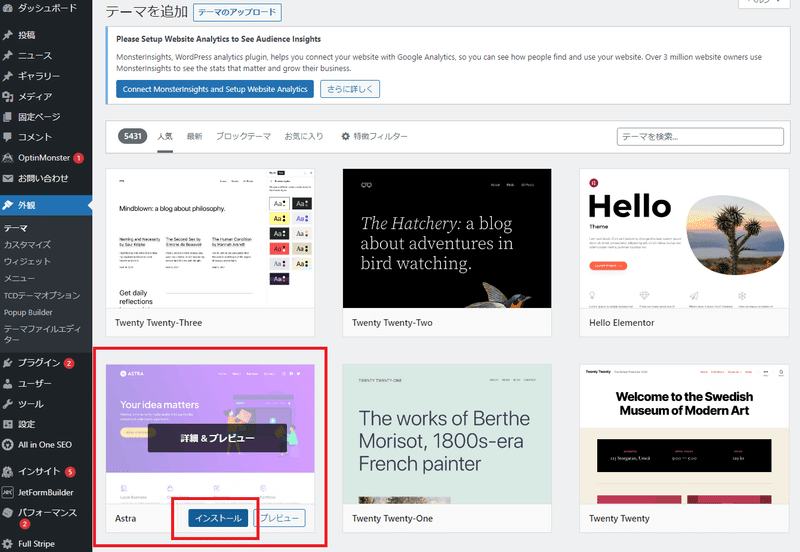
Task: Open the Twenty Twenty theme thumbnail
Action: [x=684, y=434]
